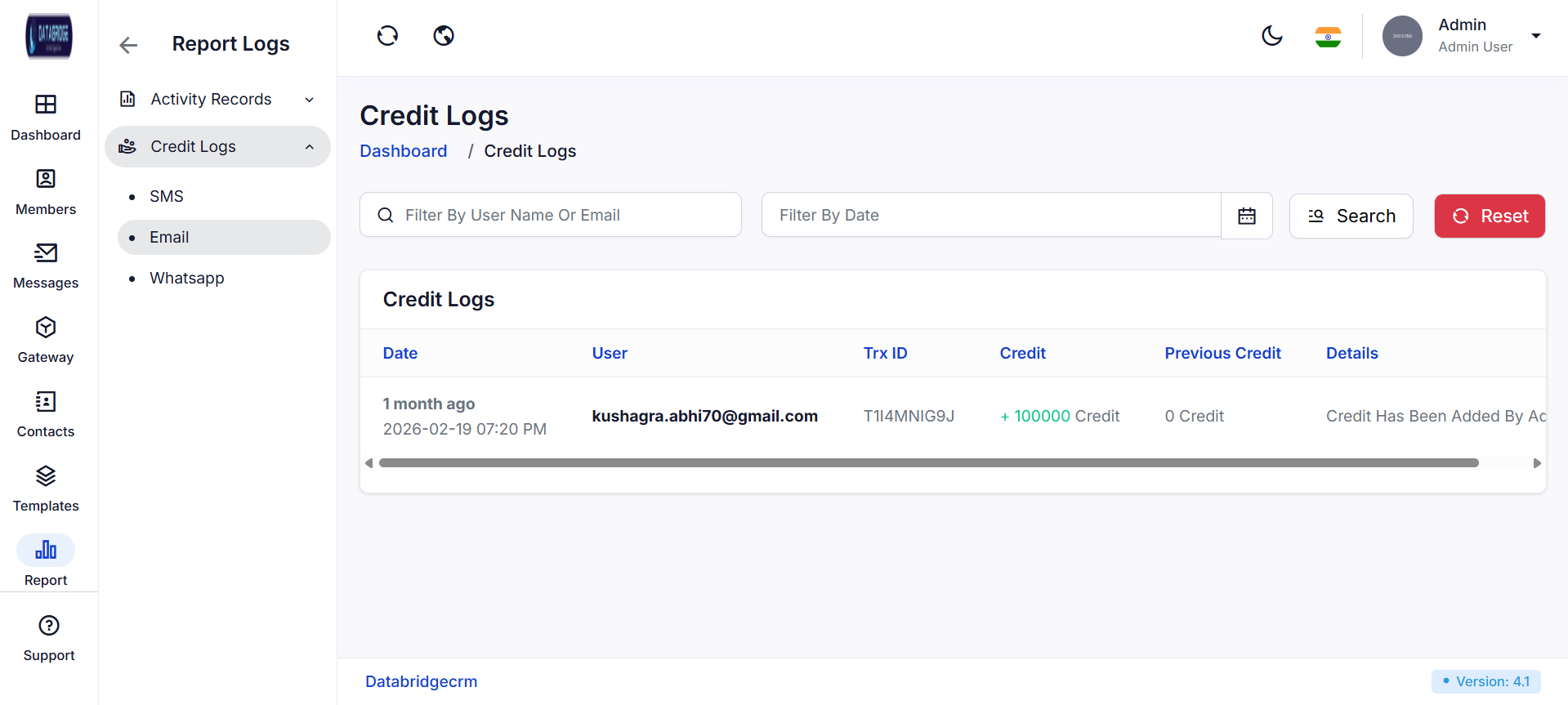The width and height of the screenshot is (1568, 705).
Task: Open the calendar date picker icon
Action: coord(1247,216)
